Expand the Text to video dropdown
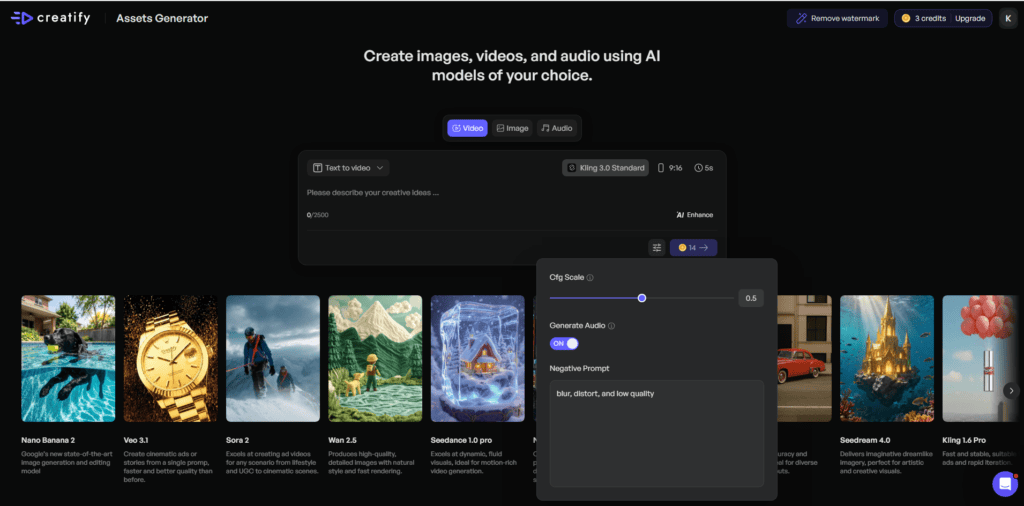 [x=348, y=168]
